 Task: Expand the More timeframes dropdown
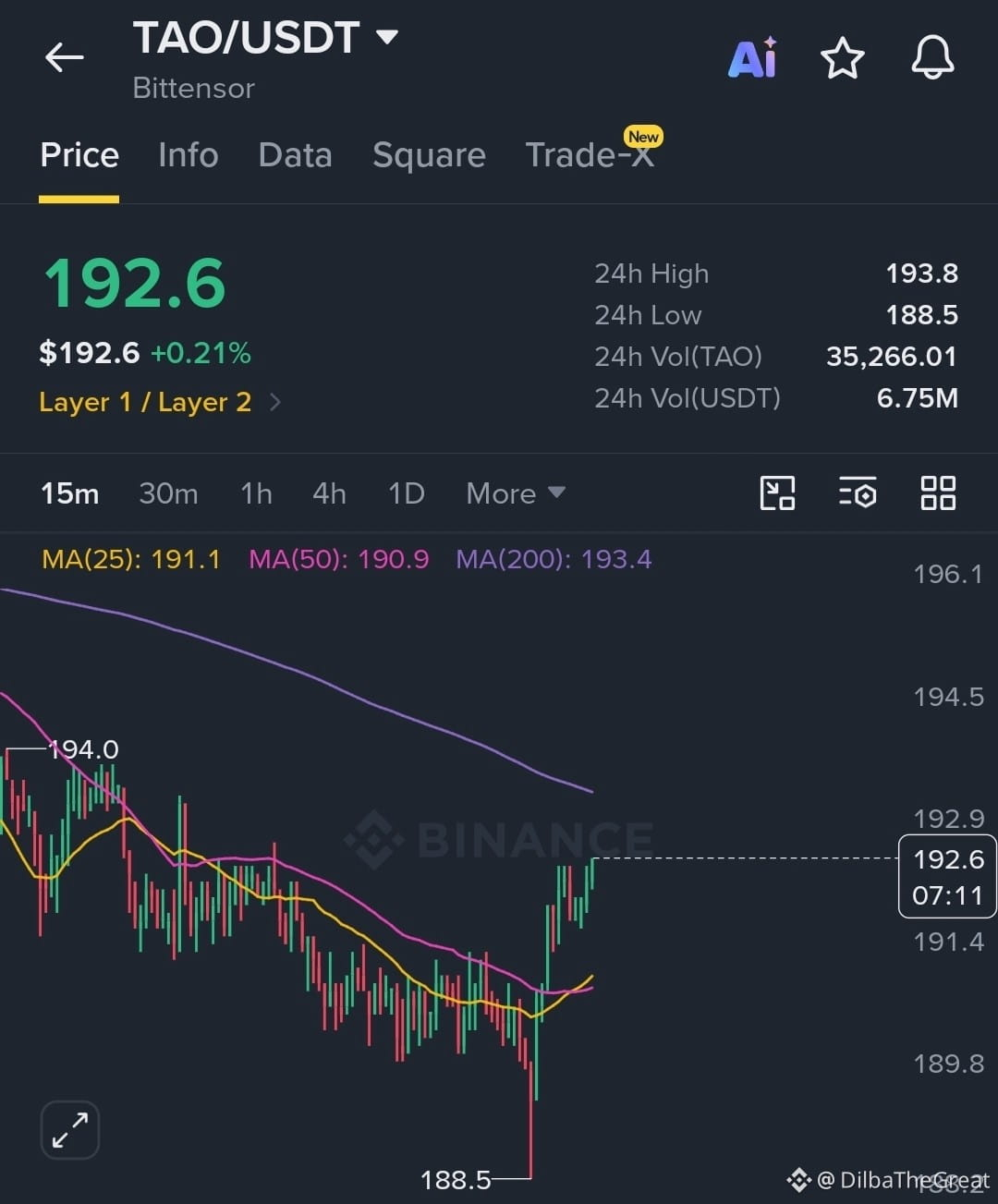pyautogui.click(x=516, y=493)
